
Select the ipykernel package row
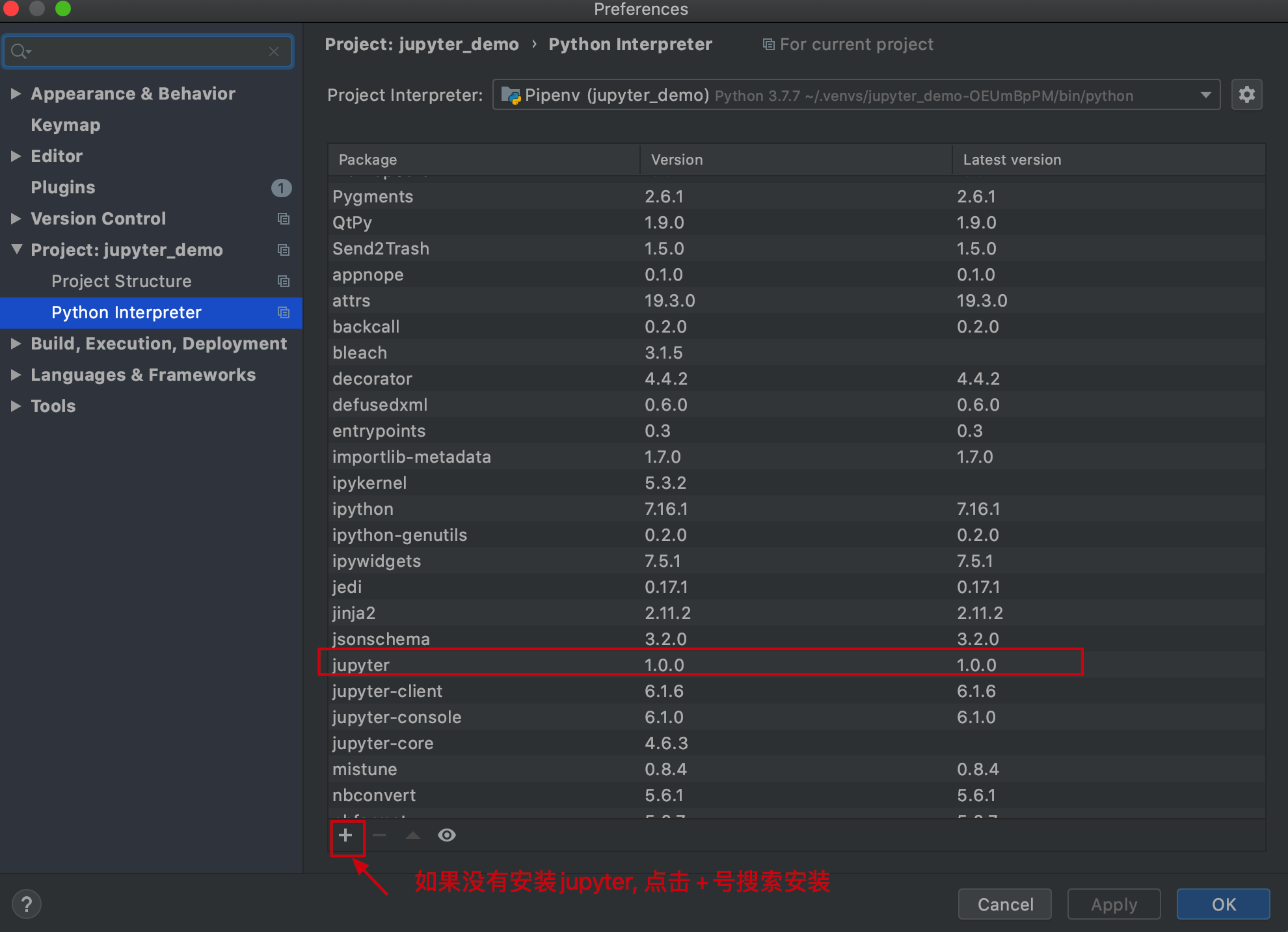tap(797, 483)
